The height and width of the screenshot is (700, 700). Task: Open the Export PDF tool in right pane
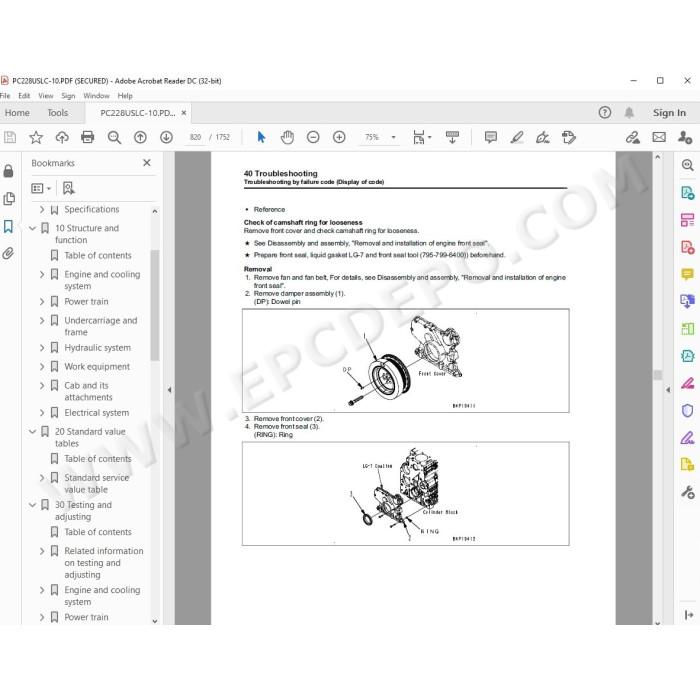pyautogui.click(x=688, y=192)
